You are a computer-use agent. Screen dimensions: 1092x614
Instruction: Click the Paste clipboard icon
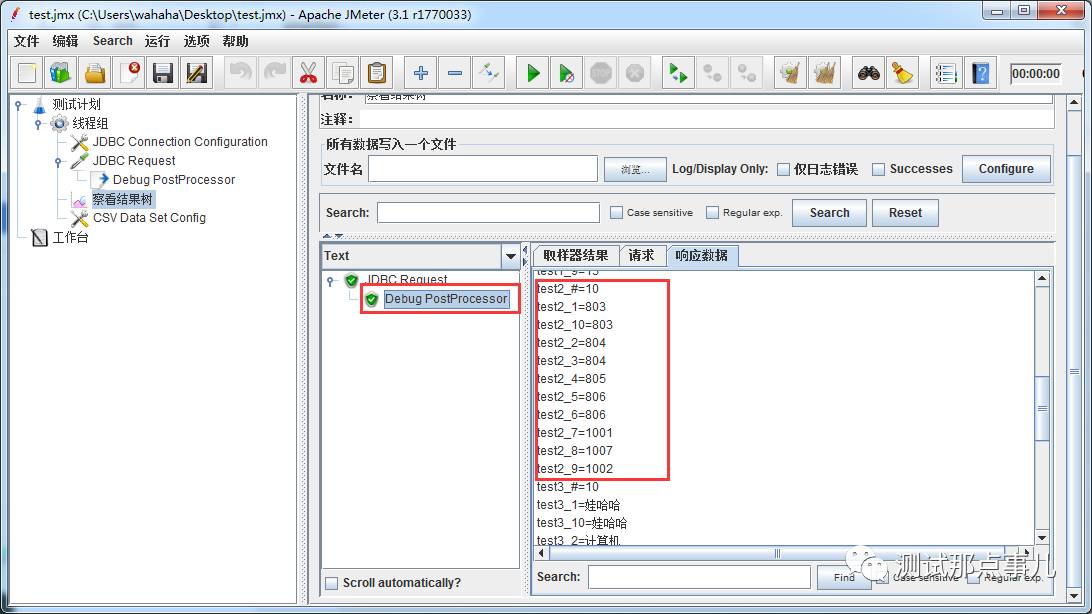pos(377,72)
